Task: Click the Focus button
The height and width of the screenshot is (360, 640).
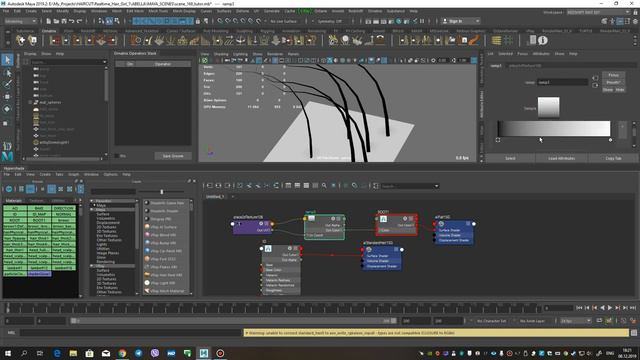Action: [x=613, y=75]
